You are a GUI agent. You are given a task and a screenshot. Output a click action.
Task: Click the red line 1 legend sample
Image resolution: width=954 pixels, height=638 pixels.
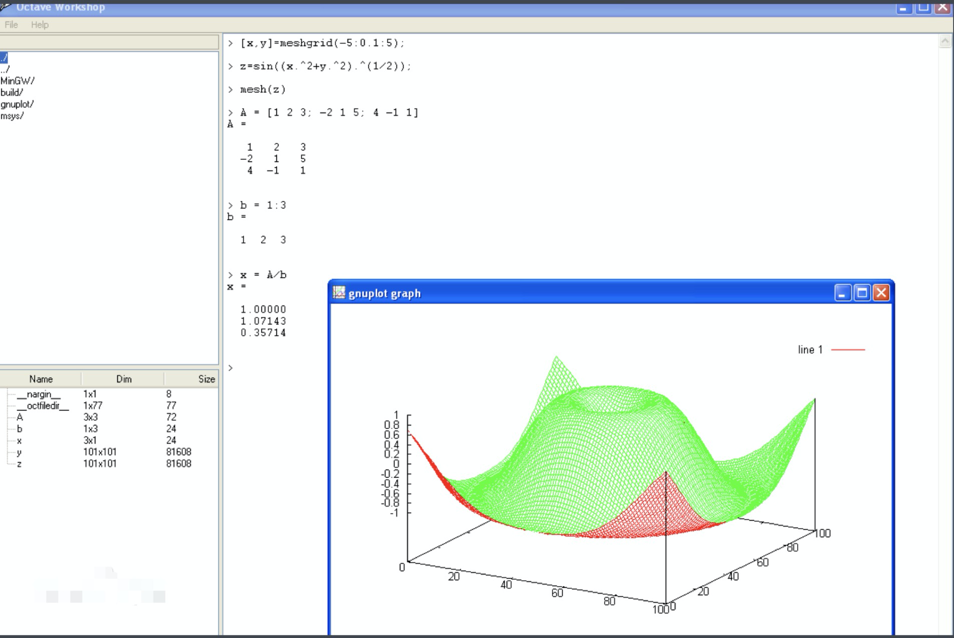(x=848, y=350)
